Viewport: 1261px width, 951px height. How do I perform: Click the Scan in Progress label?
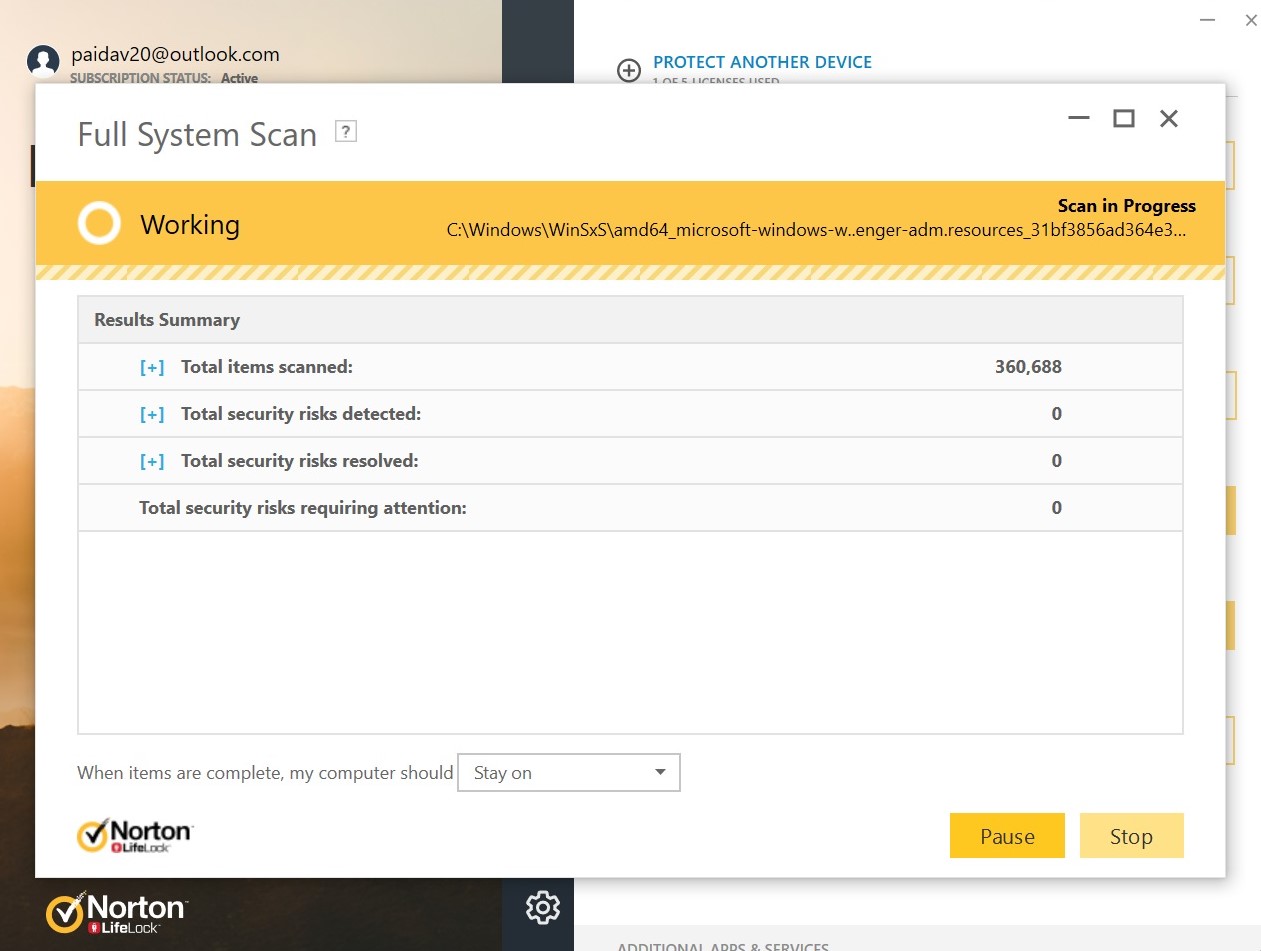point(1127,206)
